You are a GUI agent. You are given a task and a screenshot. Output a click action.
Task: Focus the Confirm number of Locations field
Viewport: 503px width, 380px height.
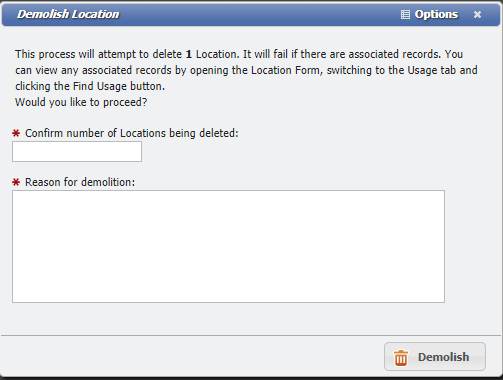(77, 152)
